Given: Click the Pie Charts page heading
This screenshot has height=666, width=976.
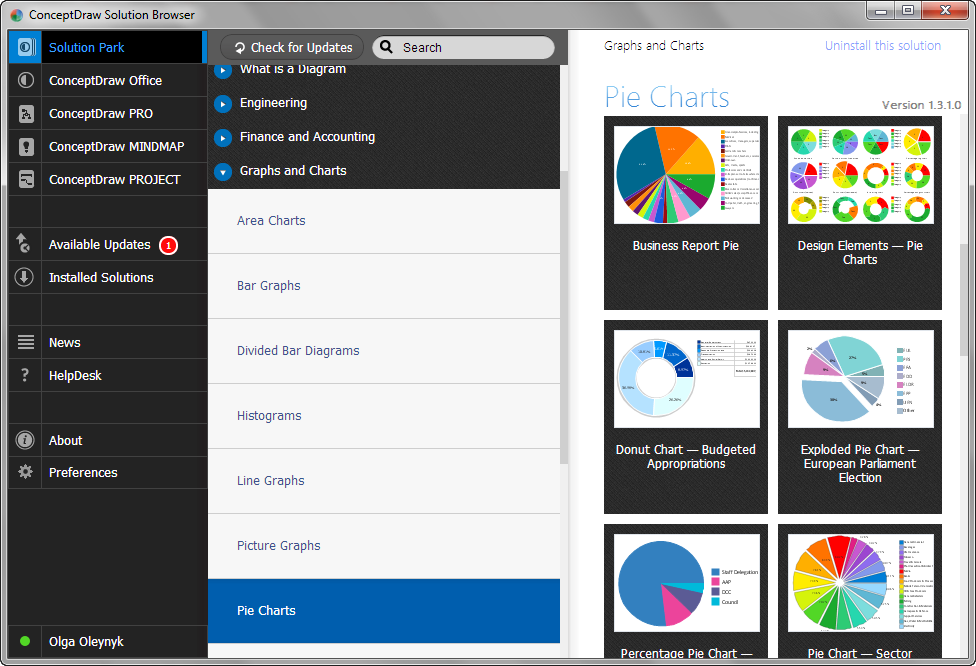Looking at the screenshot, I should point(667,97).
